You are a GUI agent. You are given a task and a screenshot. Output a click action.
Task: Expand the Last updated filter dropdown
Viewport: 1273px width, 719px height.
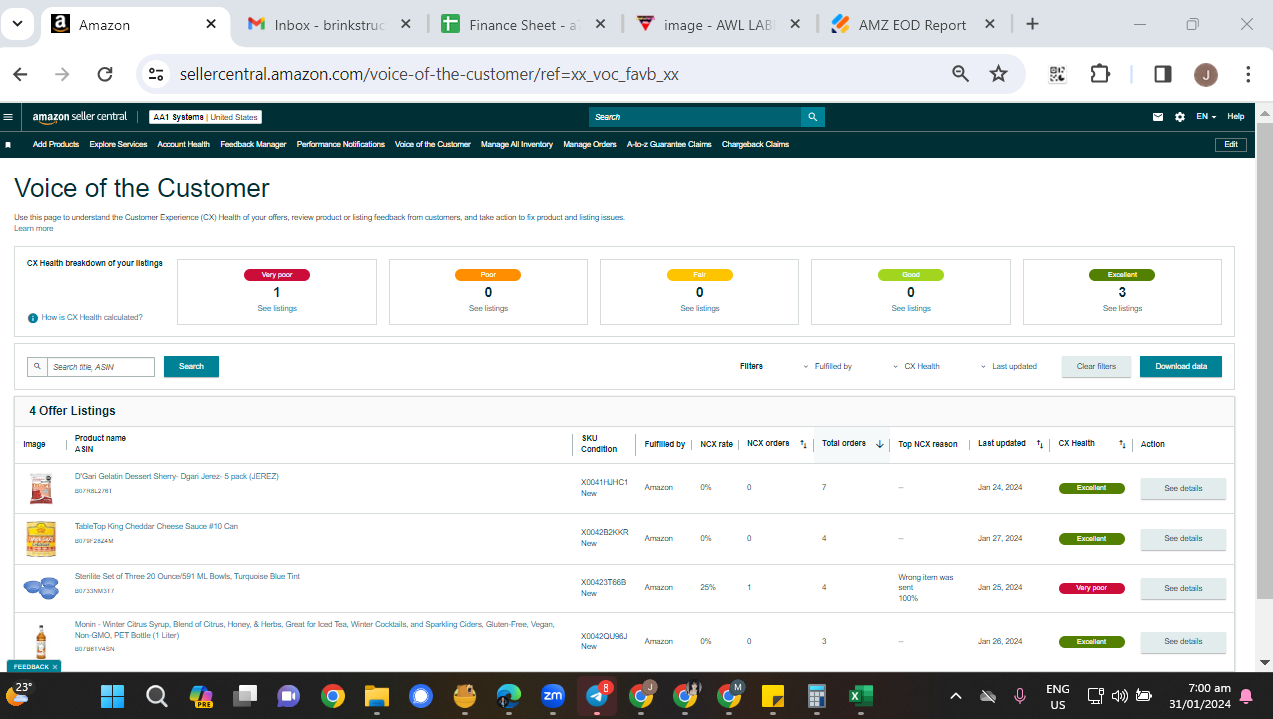pos(1008,367)
